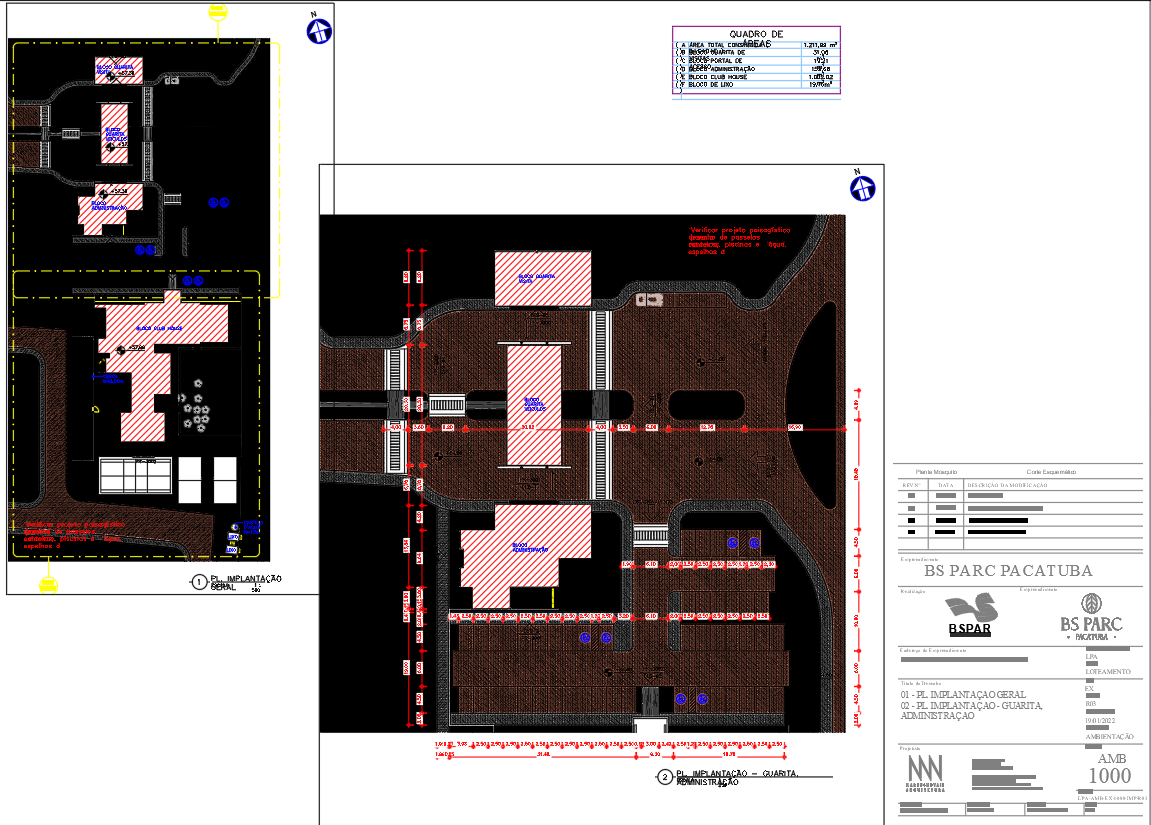This screenshot has width=1151, height=825.
Task: Select the yellow marker above the small plan
Action: tap(217, 13)
